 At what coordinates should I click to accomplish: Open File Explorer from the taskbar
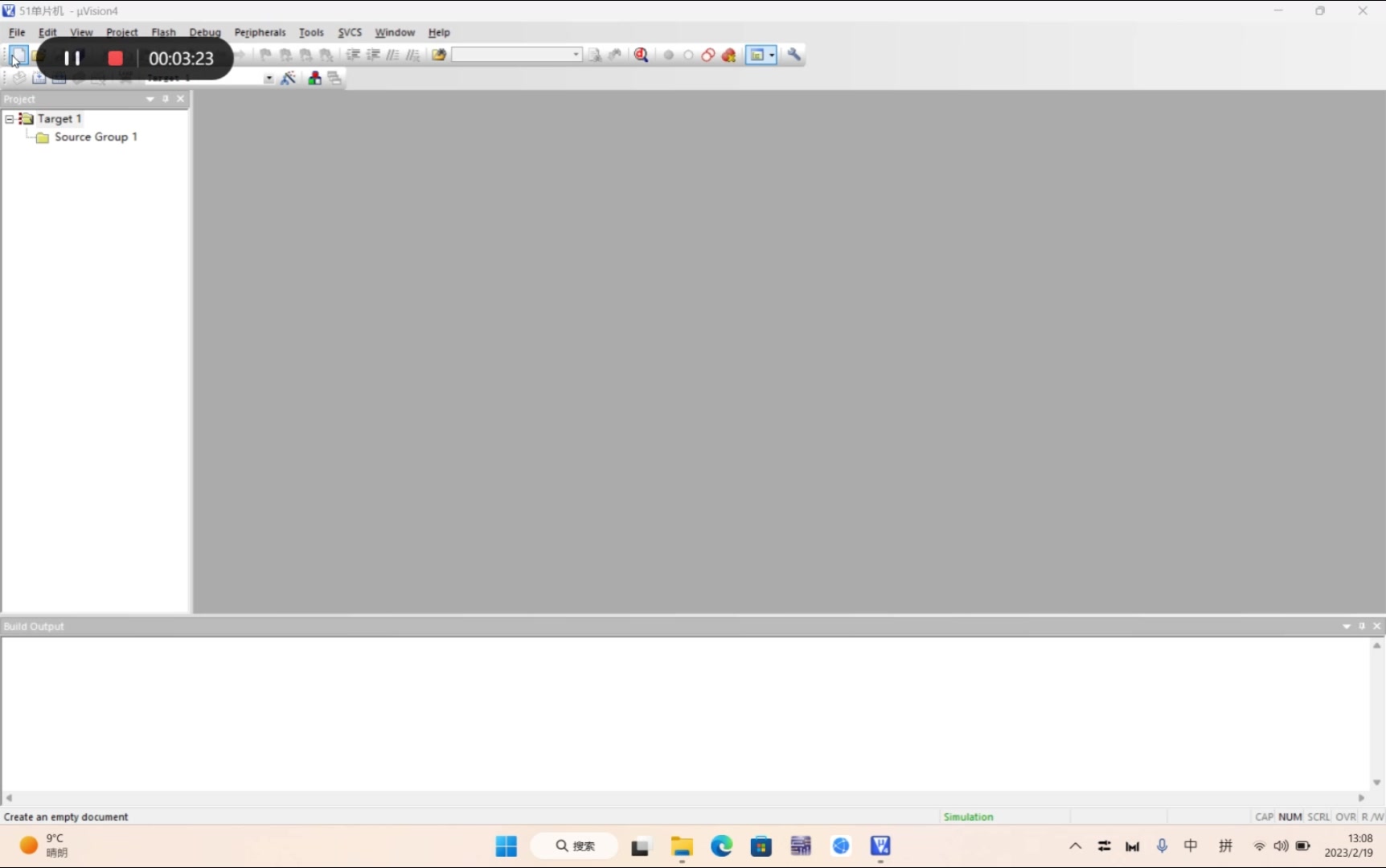coord(682,845)
